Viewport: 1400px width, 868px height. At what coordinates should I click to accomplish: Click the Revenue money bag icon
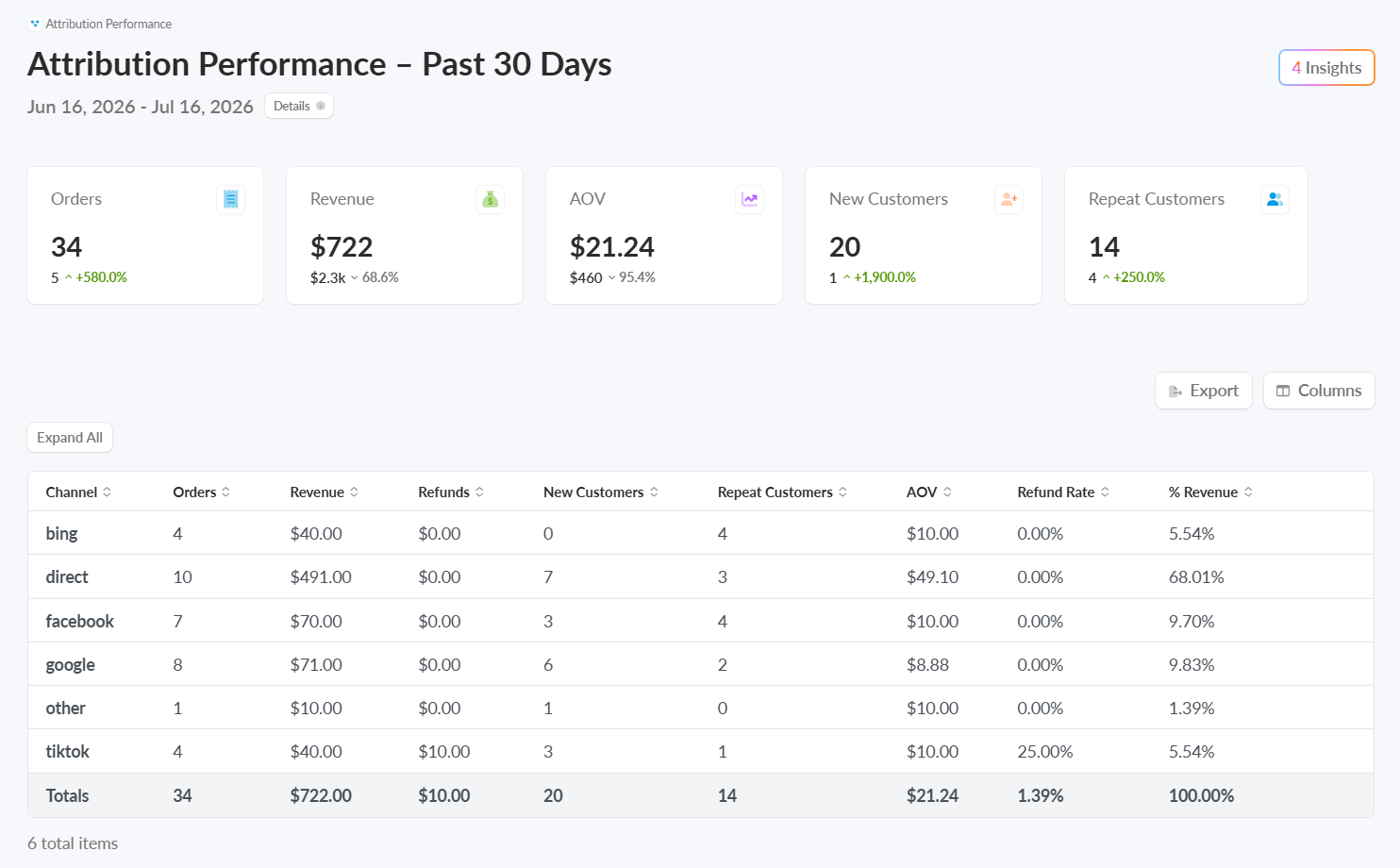(x=490, y=199)
